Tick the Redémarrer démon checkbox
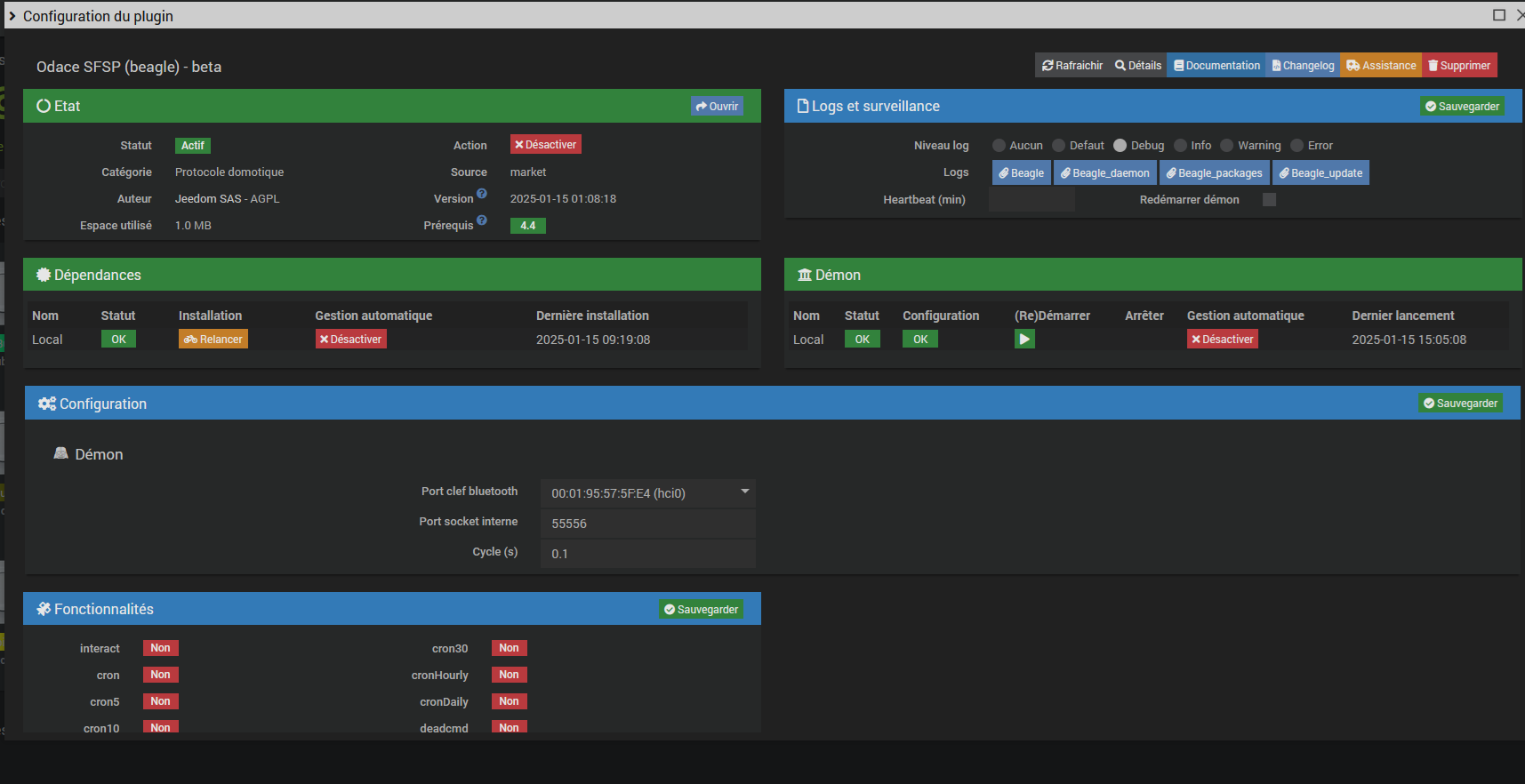Screen dimensions: 1525x784 pos(1269,199)
